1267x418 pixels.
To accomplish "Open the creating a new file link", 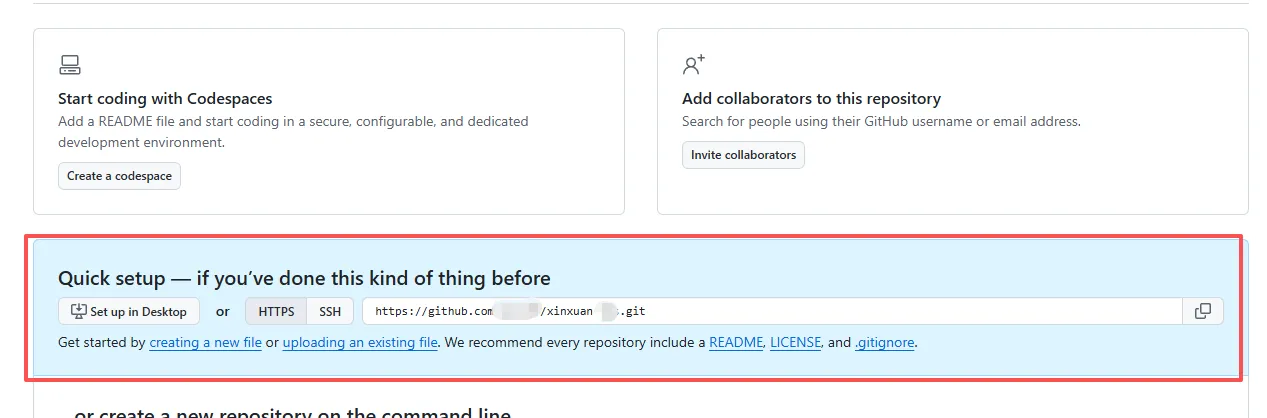I will (x=205, y=343).
